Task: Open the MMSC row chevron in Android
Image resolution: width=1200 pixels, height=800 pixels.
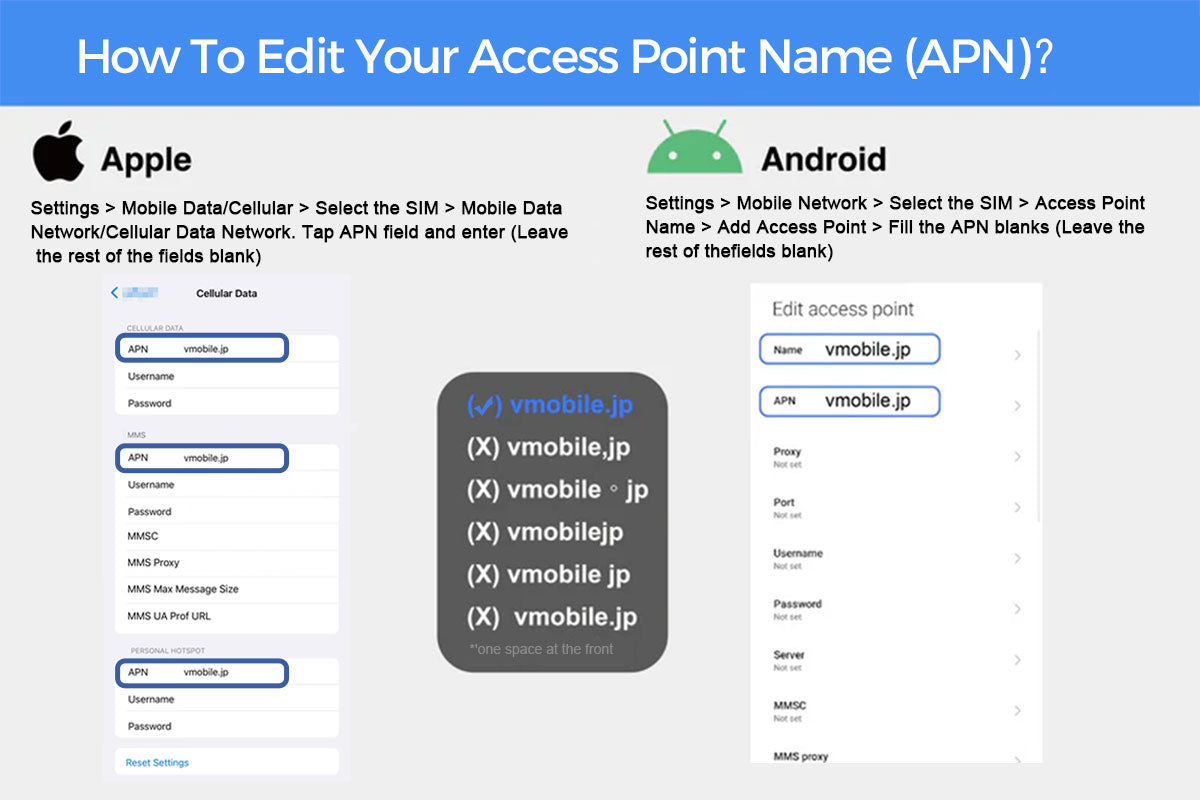Action: coord(1017,711)
